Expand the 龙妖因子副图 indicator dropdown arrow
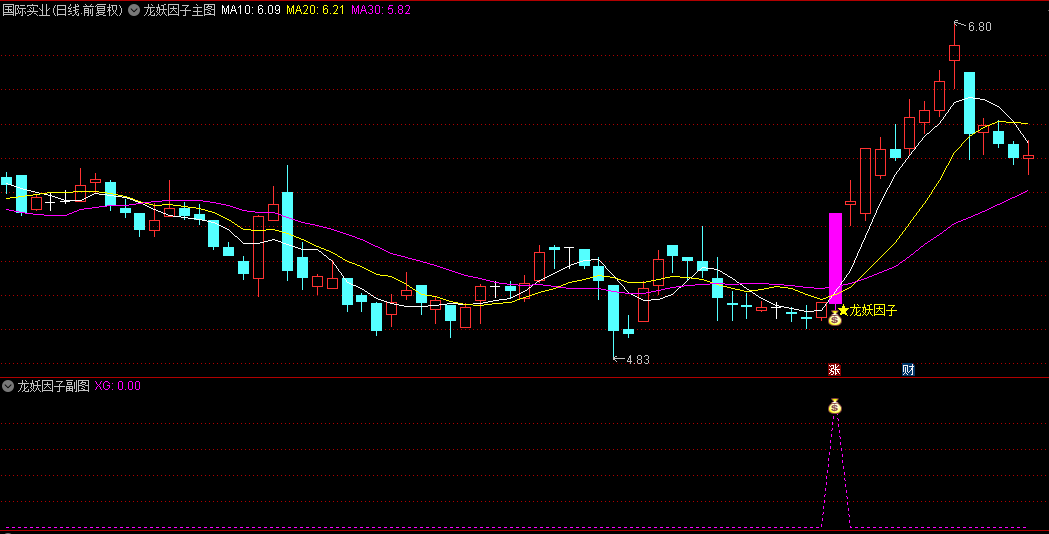The height and width of the screenshot is (534, 1049). (8, 386)
